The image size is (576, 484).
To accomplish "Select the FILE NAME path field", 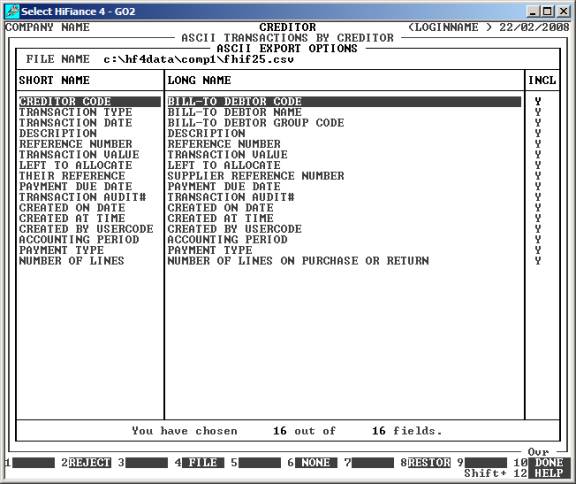I will click(x=198, y=59).
